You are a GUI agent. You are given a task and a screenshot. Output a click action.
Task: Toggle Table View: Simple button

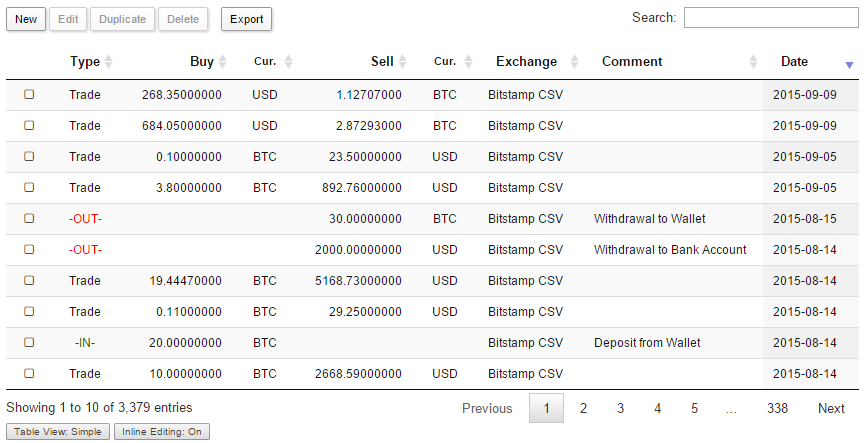tap(57, 432)
